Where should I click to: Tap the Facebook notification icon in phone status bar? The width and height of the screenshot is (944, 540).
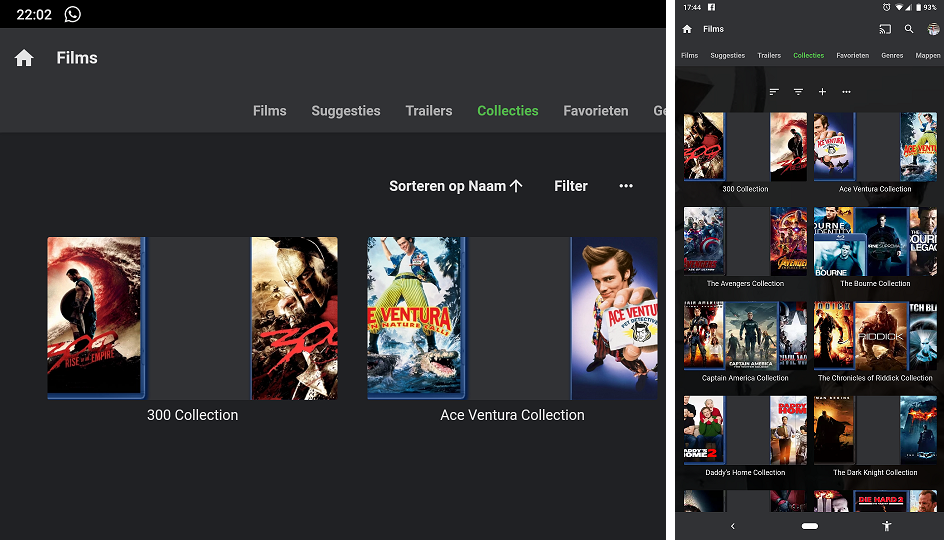coord(711,7)
